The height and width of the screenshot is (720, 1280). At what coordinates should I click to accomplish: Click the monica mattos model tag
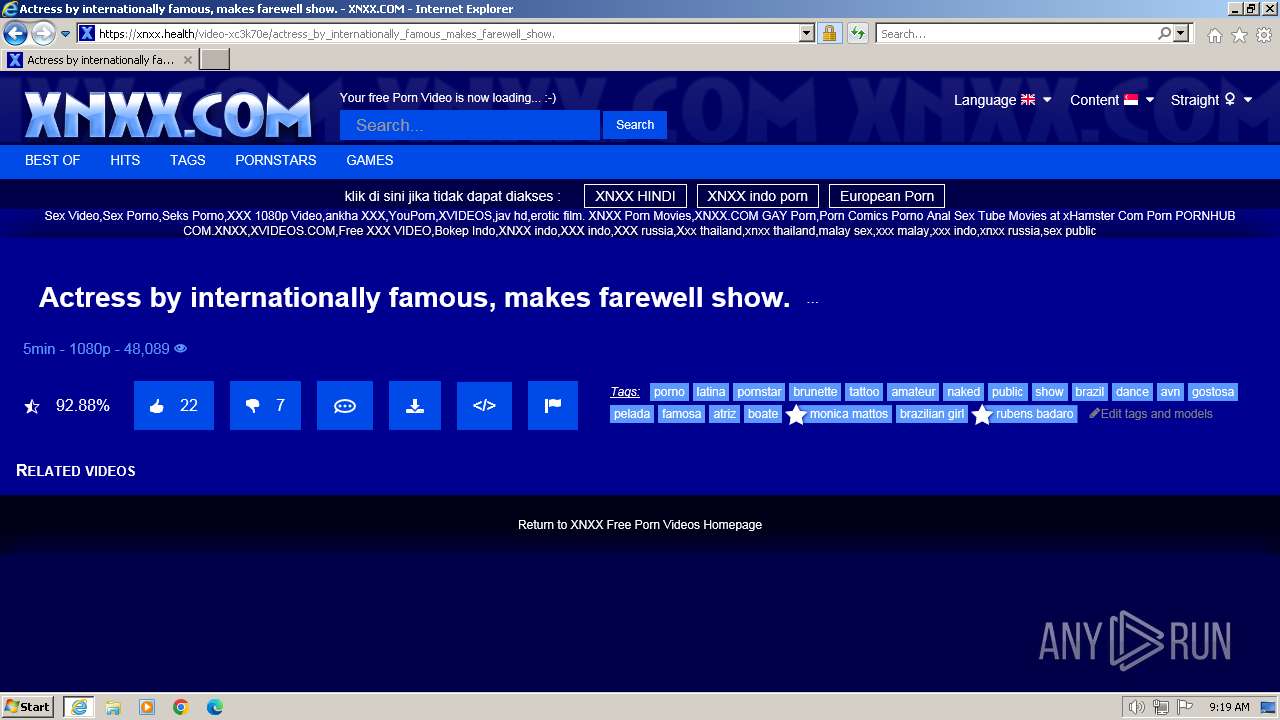point(838,414)
